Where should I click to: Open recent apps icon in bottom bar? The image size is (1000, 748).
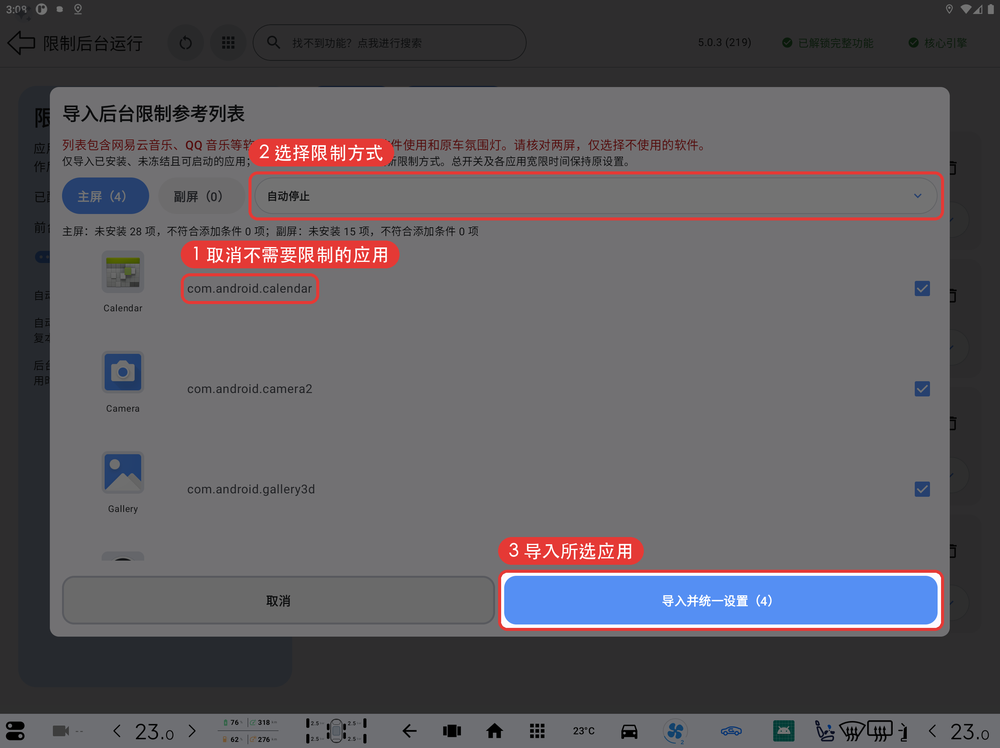pyautogui.click(x=452, y=731)
